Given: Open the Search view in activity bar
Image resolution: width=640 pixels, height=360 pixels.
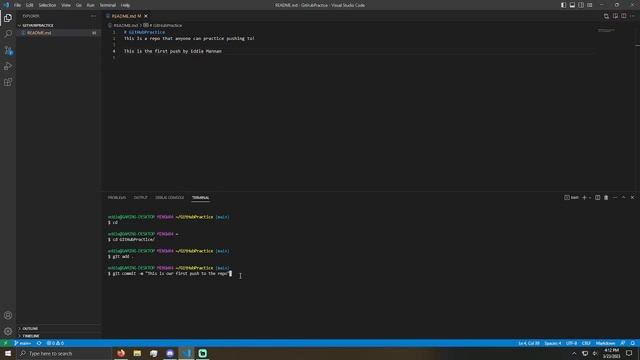Looking at the screenshot, I should (x=8, y=34).
